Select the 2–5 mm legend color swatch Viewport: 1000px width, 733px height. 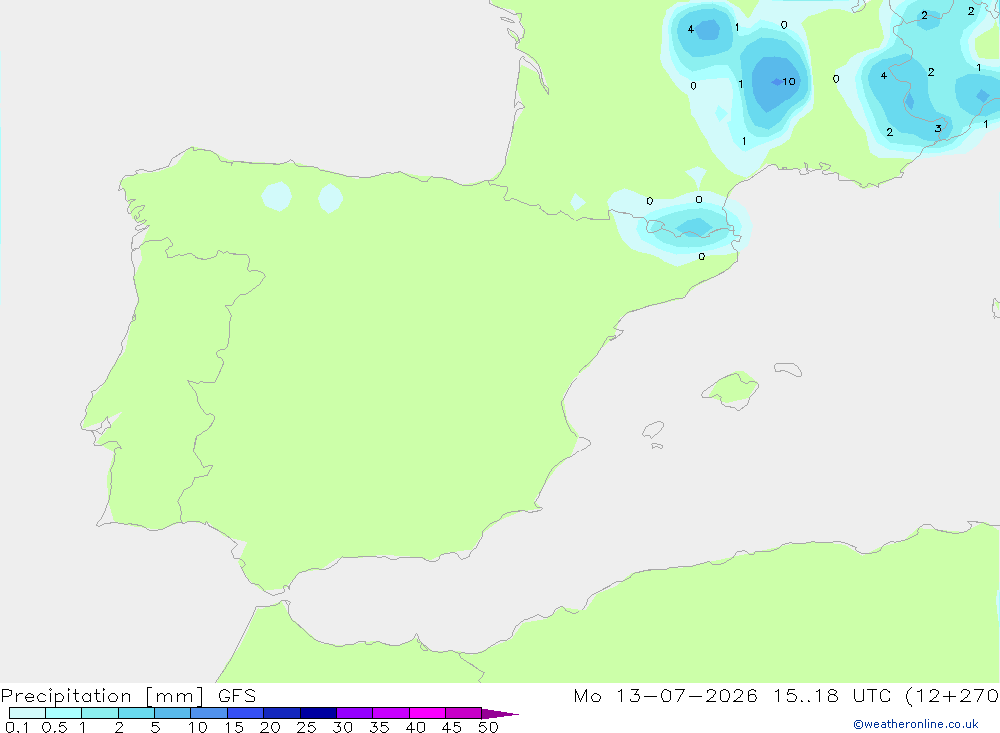136,713
